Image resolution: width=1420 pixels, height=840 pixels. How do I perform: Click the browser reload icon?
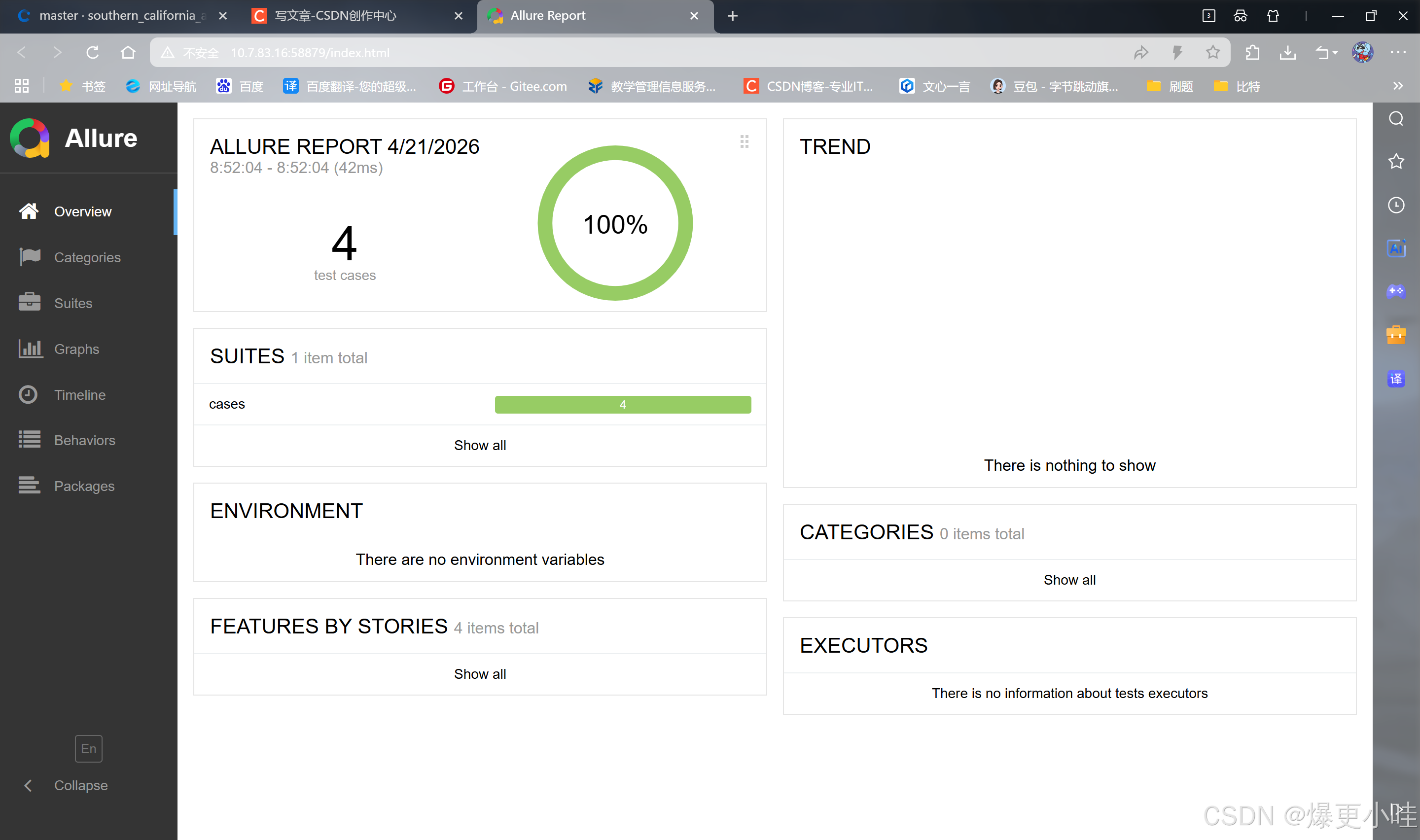[x=92, y=53]
